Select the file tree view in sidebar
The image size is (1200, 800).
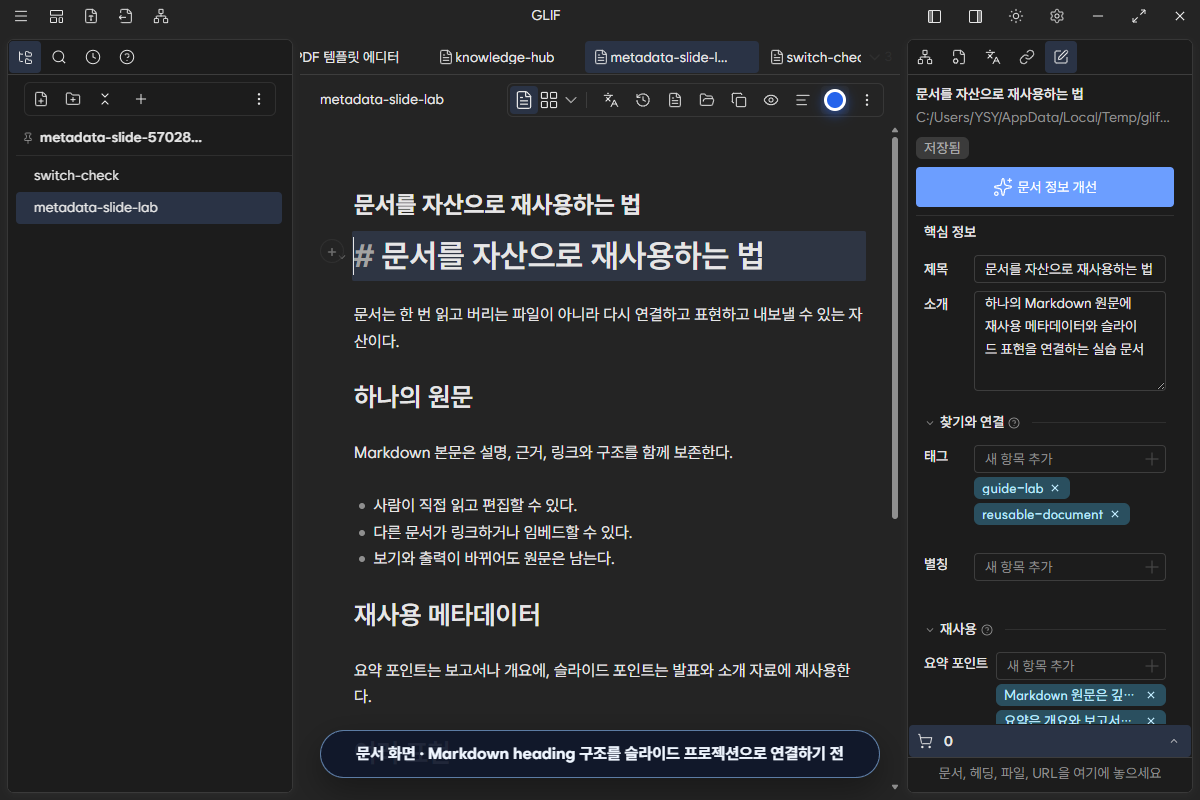[x=26, y=57]
